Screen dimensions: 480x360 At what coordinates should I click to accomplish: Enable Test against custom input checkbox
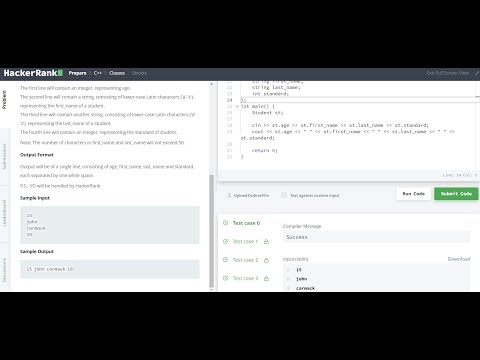point(284,195)
